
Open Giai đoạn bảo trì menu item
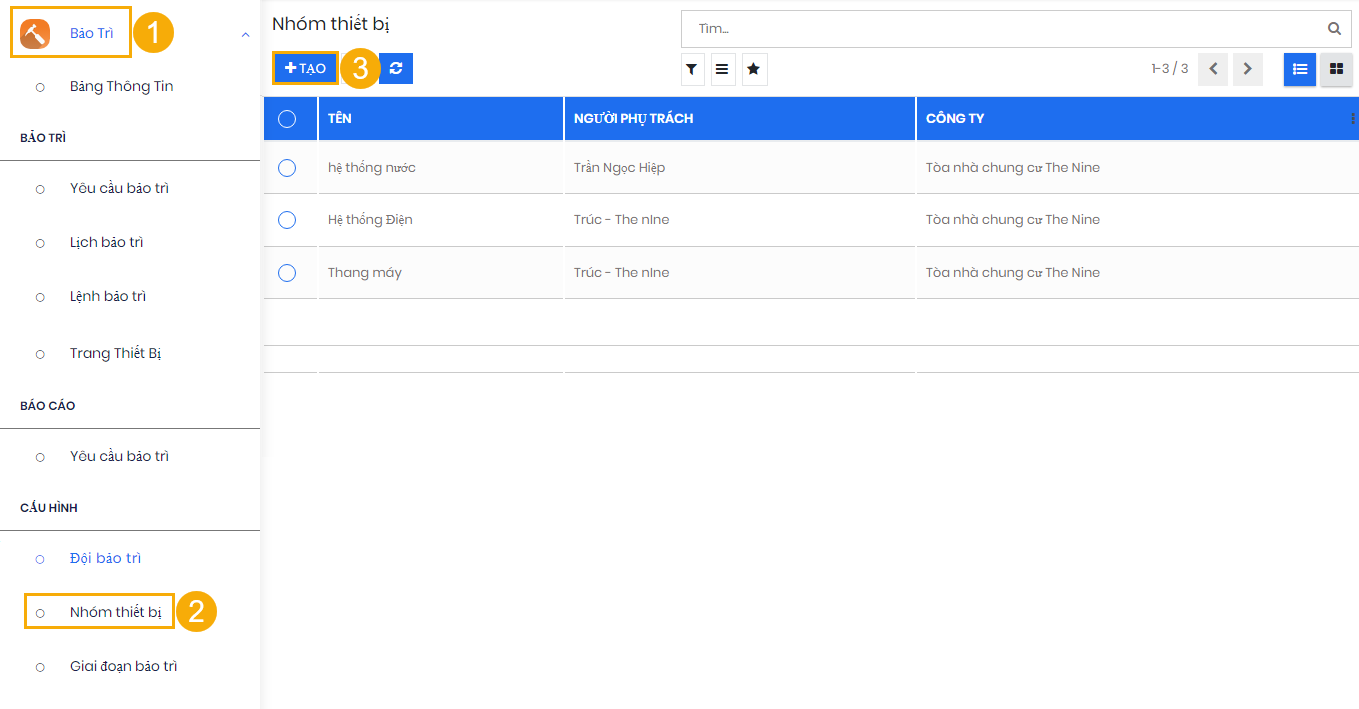(x=124, y=667)
